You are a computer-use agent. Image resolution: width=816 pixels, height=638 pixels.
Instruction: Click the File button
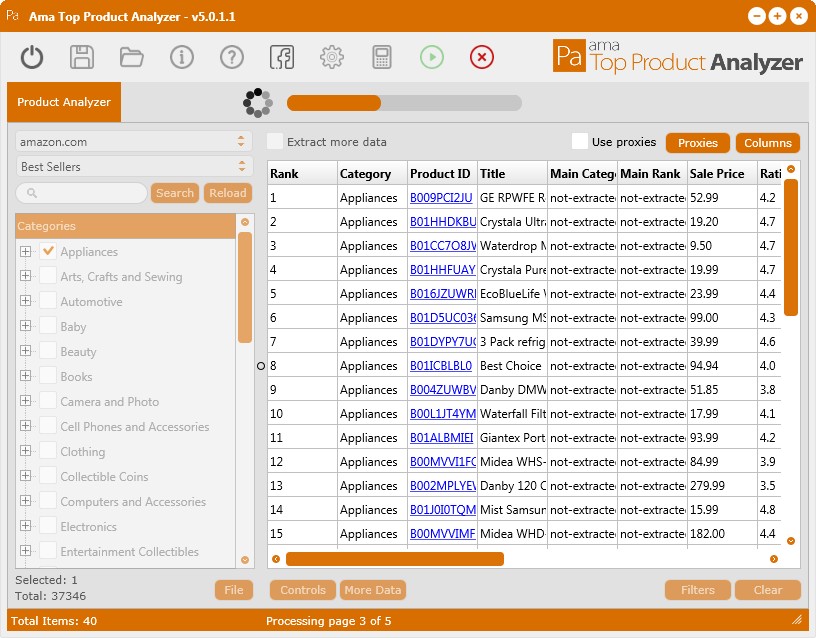tap(234, 590)
